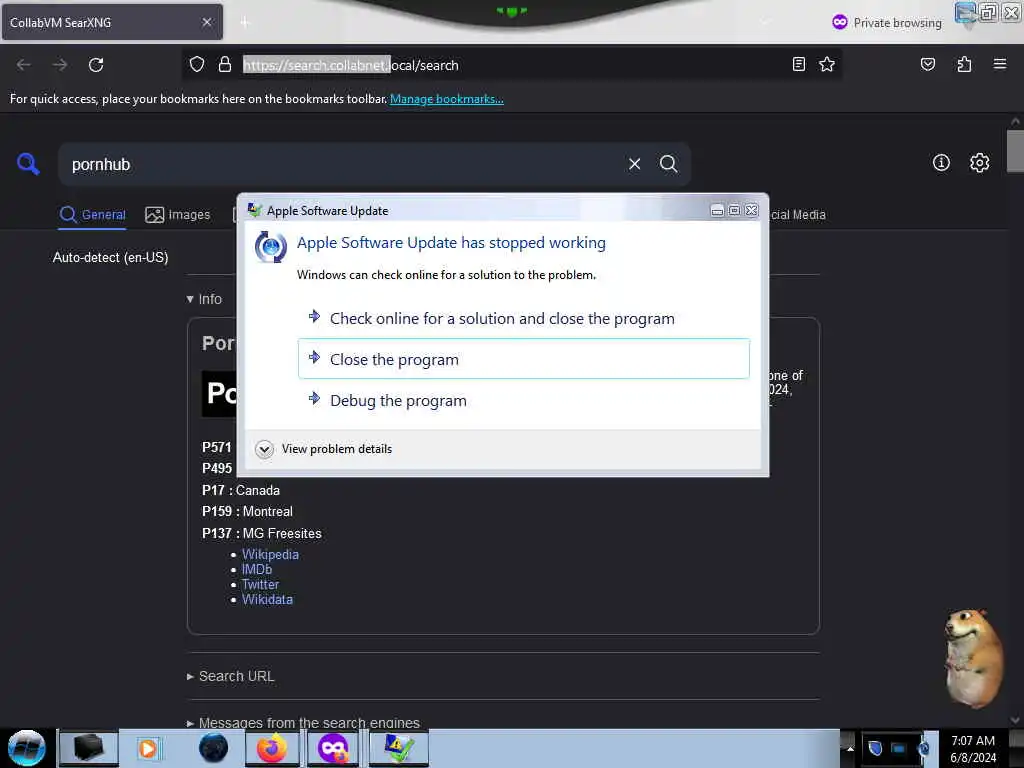The image size is (1024, 768).
Task: Save to Pocket icon in toolbar
Action: click(x=927, y=64)
